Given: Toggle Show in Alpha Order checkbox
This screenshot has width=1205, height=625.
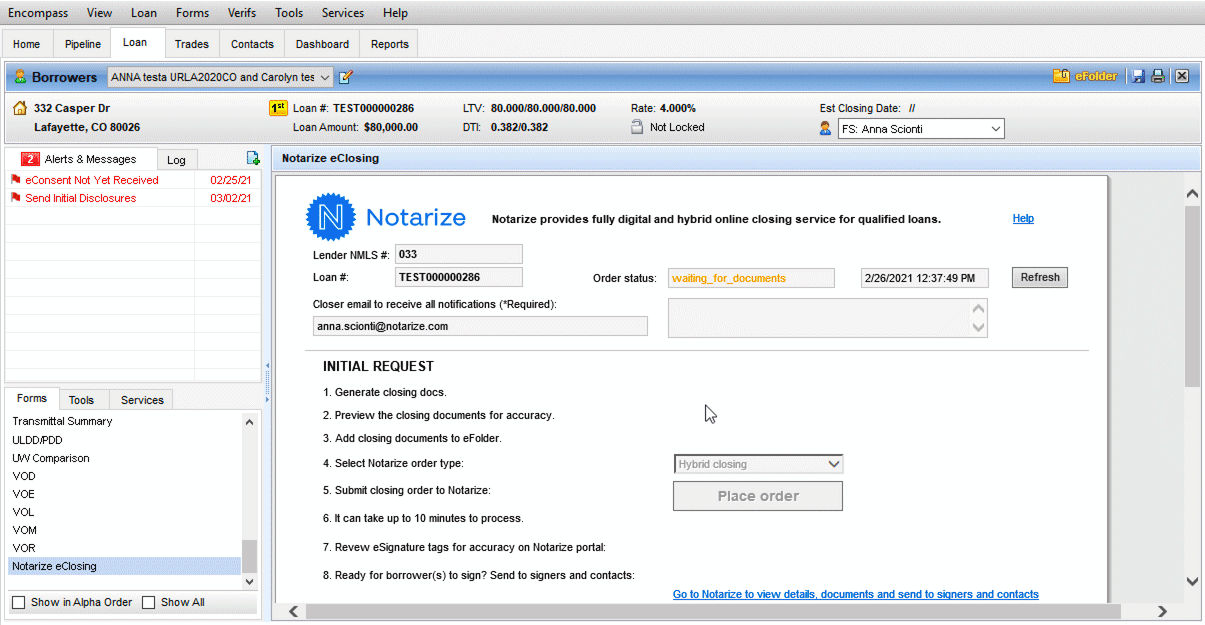Looking at the screenshot, I should [x=18, y=603].
